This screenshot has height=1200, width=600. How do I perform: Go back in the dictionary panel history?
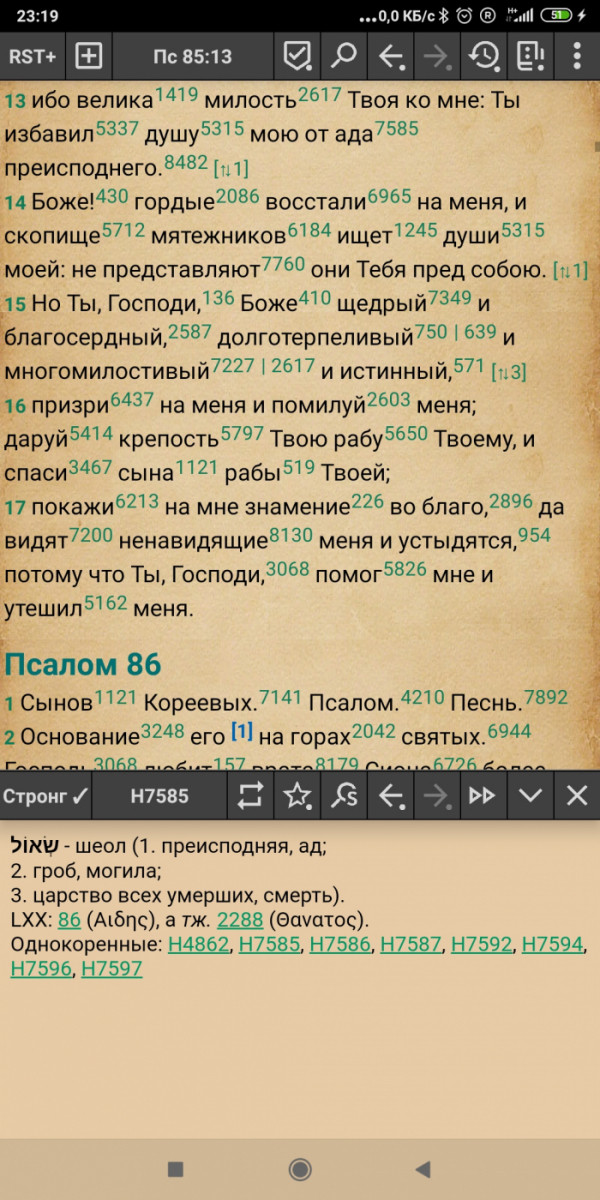(390, 796)
